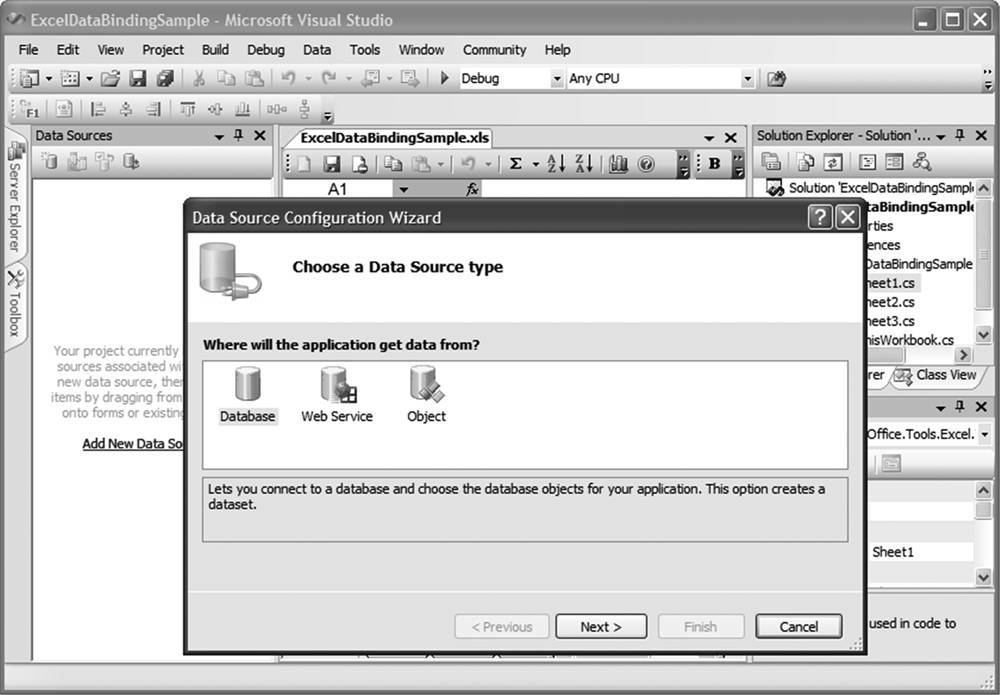
Task: Click the Start Debugging play icon
Action: [x=445, y=78]
